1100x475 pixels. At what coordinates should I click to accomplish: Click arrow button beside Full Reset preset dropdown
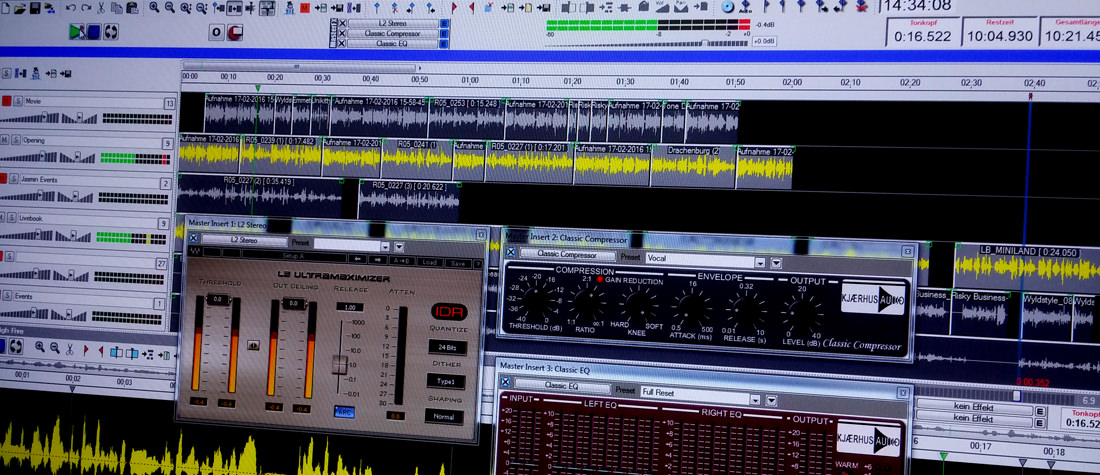click(771, 401)
